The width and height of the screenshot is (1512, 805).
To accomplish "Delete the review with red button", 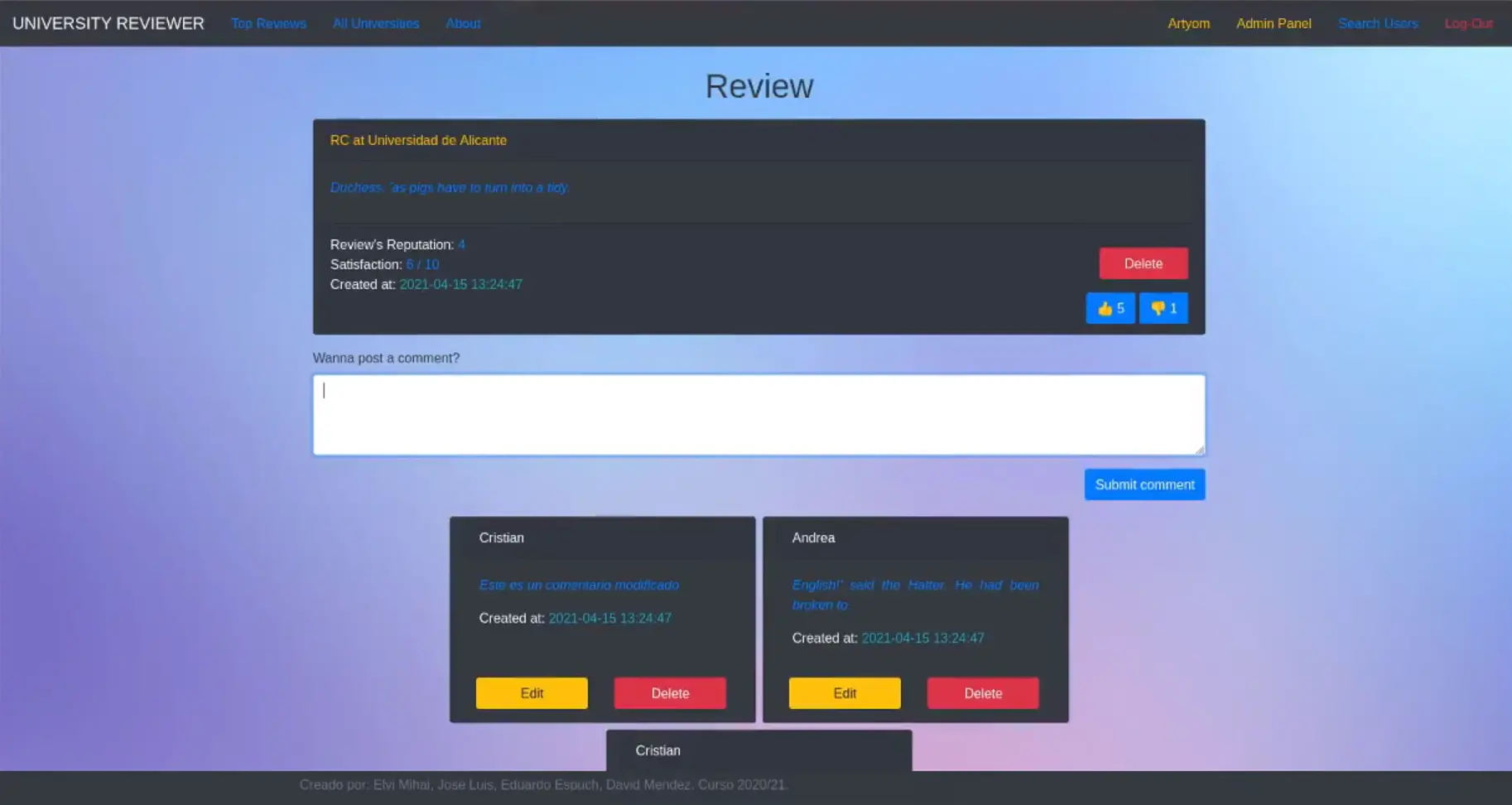I will (x=1143, y=263).
